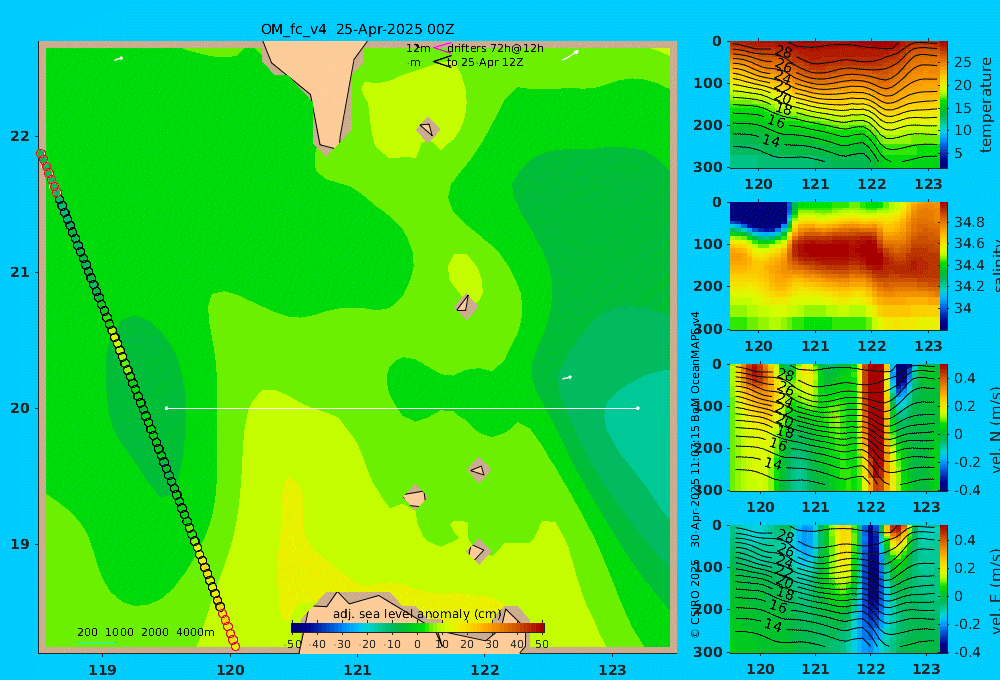Screen dimensions: 1000x680
Task: Click the '25' tick on the temperature colorbar
Action: 963,63
